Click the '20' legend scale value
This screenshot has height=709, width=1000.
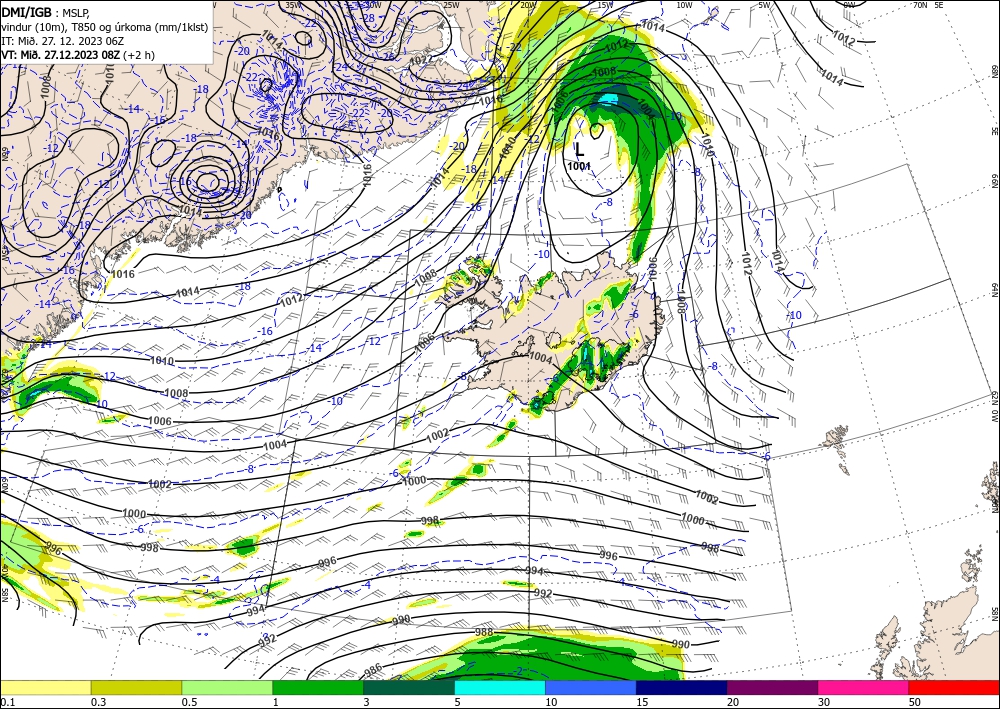(733, 702)
